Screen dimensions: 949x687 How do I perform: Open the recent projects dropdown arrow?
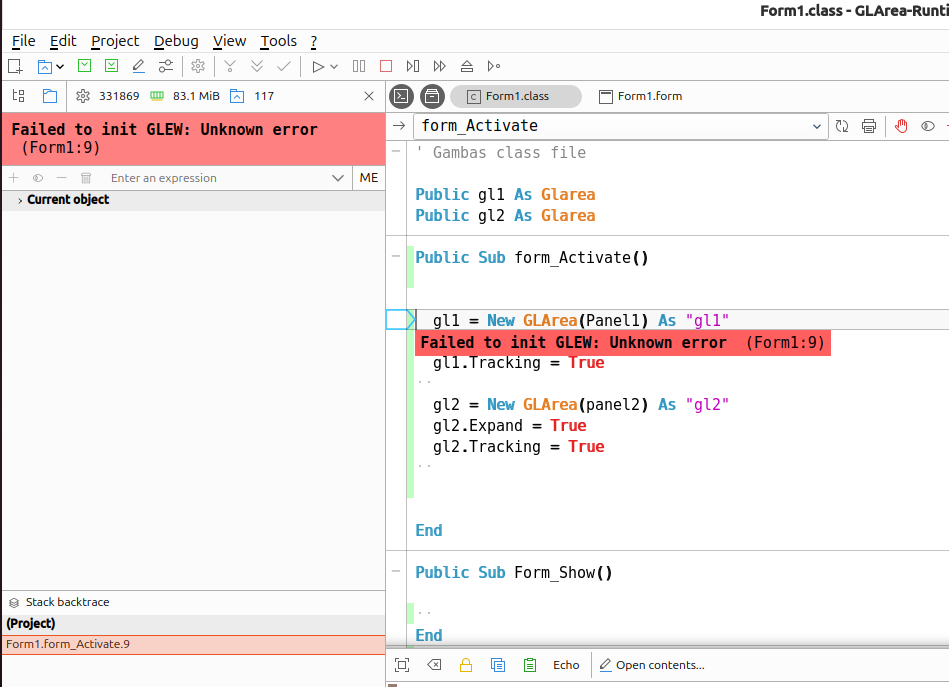[x=60, y=67]
